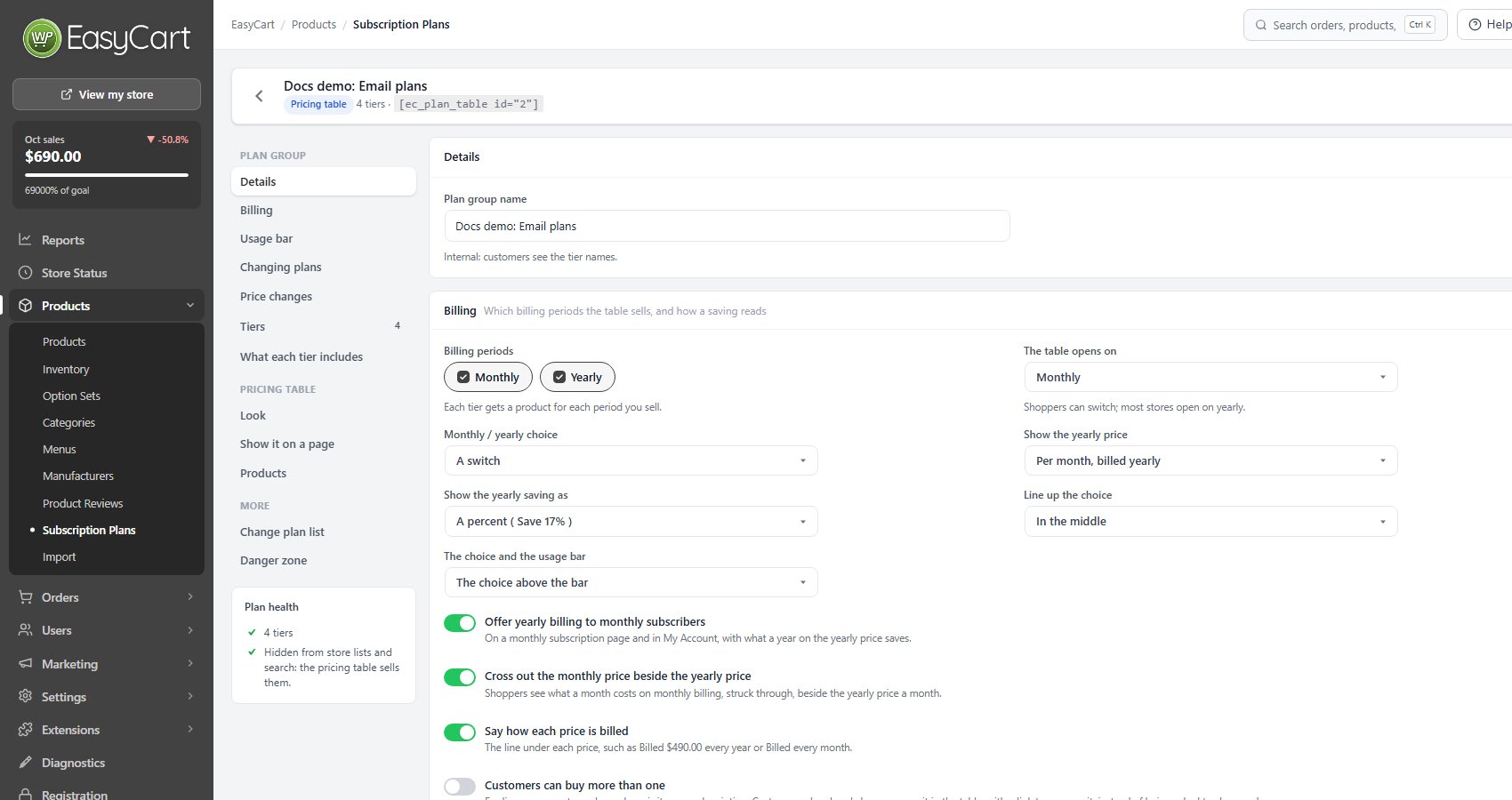Viewport: 1512px width, 800px height.
Task: Click the EasyCart WP logo icon
Action: [42, 38]
